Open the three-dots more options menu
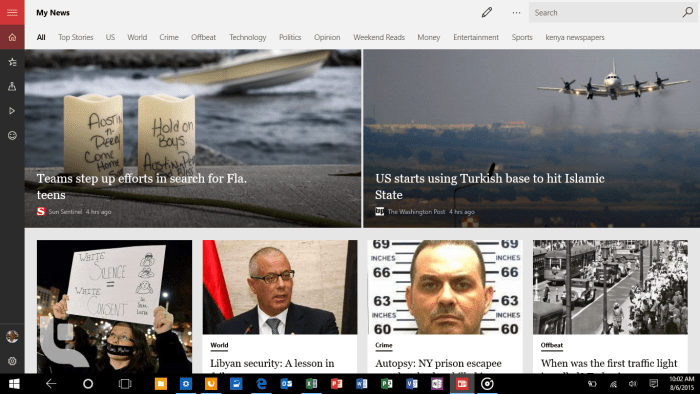This screenshot has height=394, width=700. [x=516, y=12]
